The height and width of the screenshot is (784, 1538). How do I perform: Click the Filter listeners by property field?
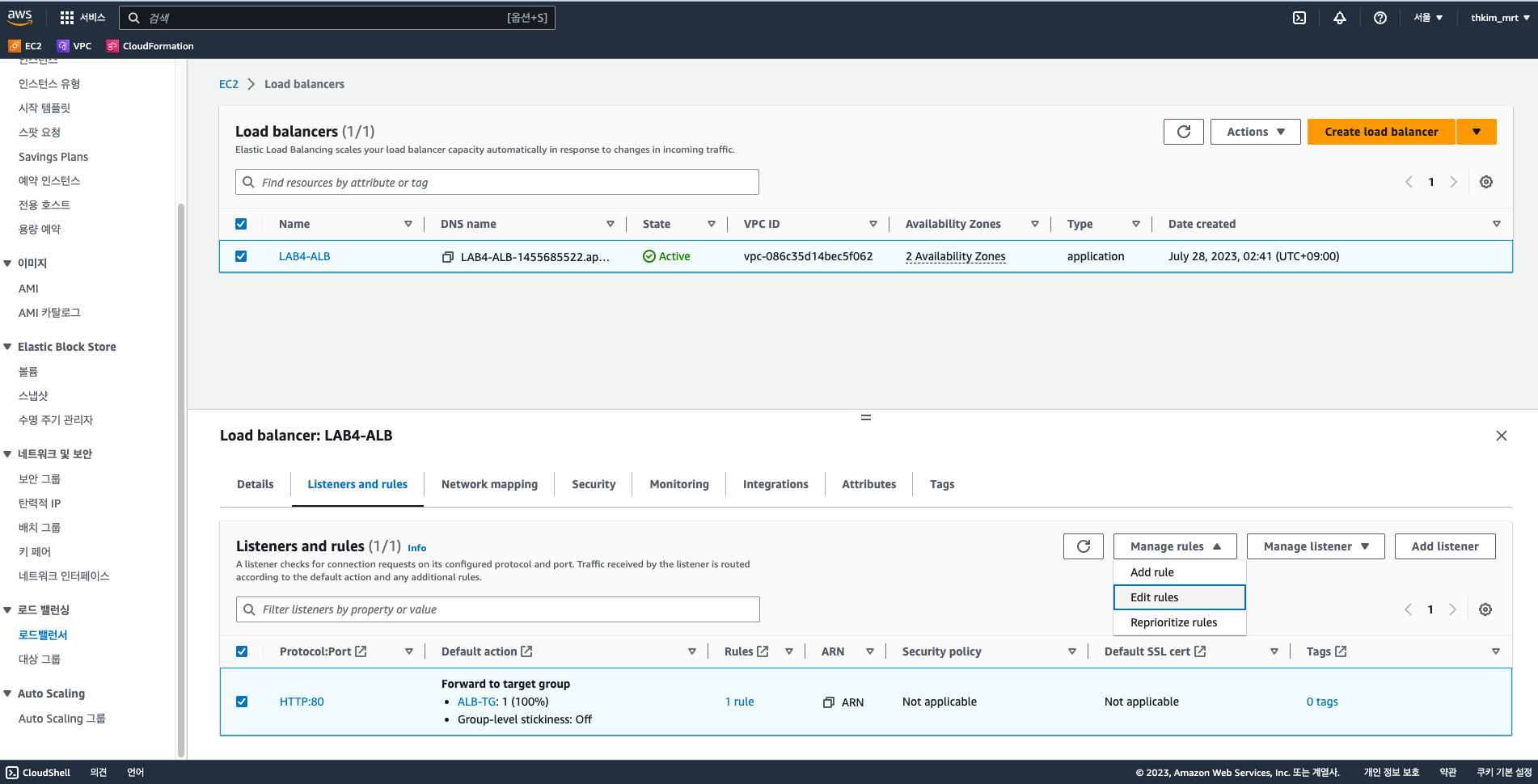pos(498,609)
